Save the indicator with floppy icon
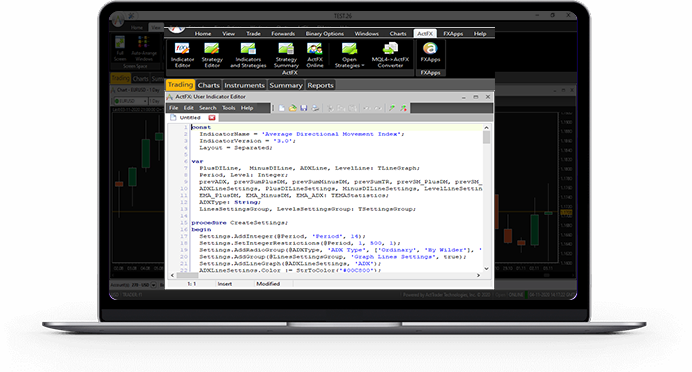The height and width of the screenshot is (372, 692). [x=304, y=108]
